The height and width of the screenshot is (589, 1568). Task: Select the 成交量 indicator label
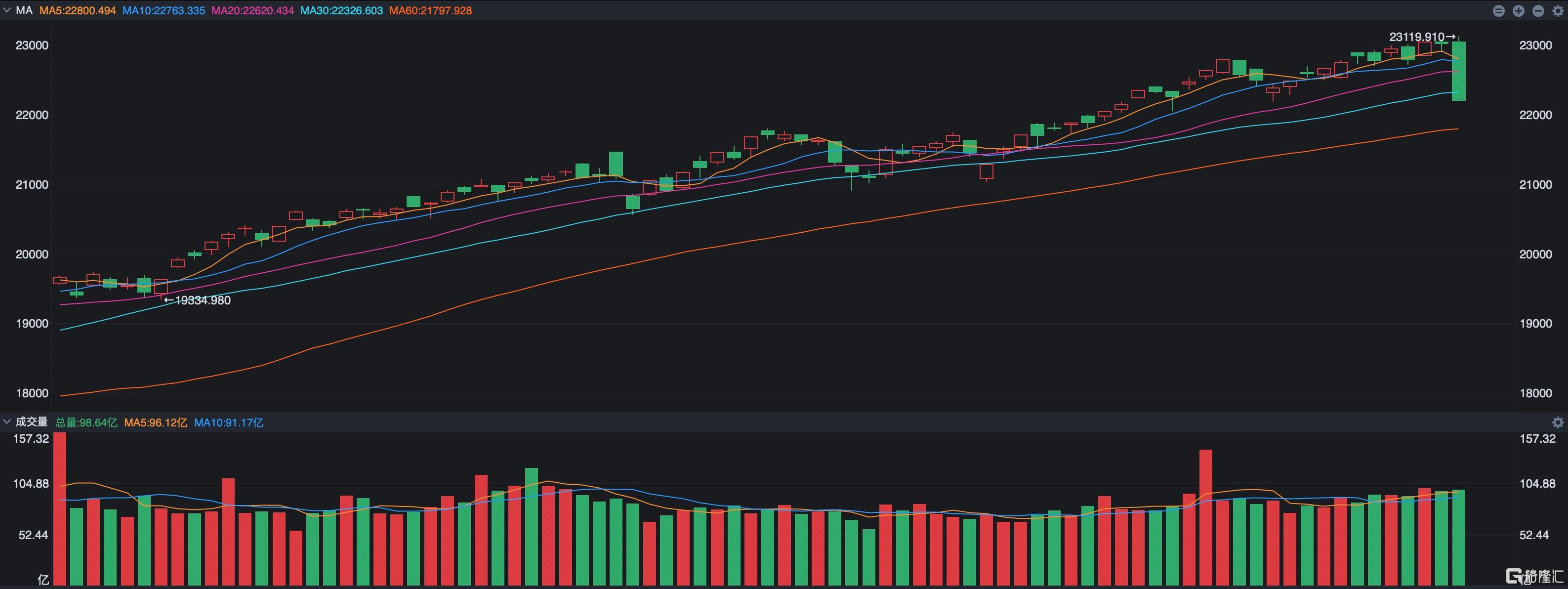[31, 421]
